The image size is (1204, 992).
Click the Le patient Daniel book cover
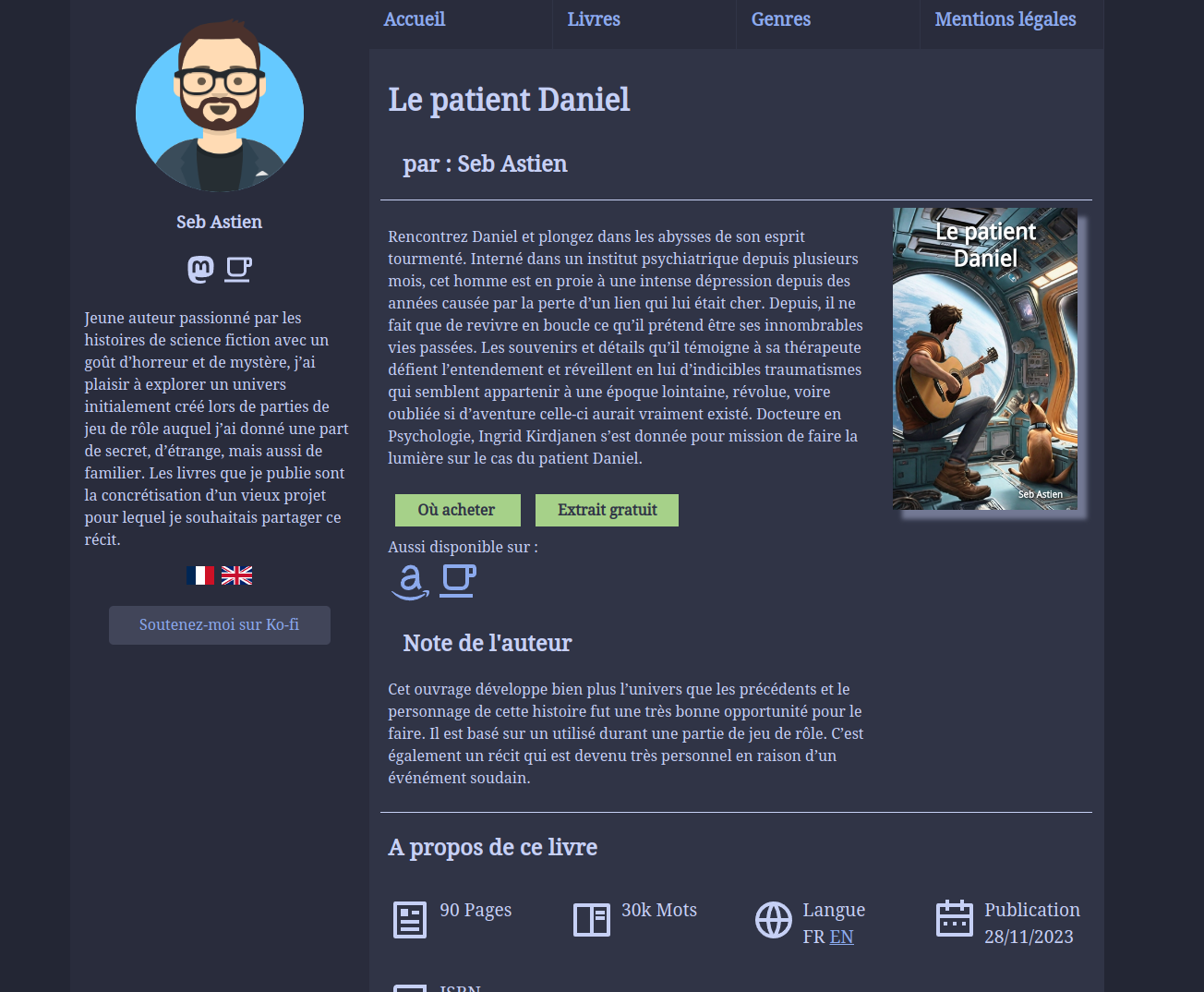click(x=985, y=358)
